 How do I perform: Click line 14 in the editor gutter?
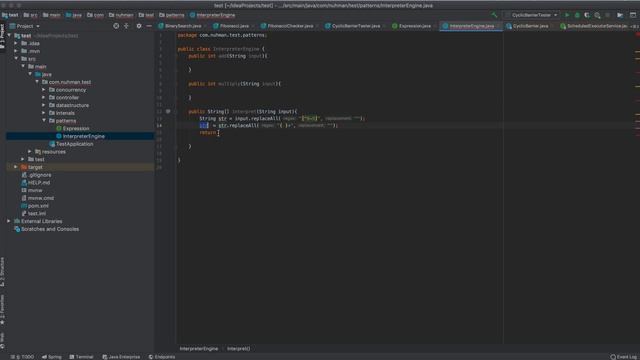pyautogui.click(x=159, y=125)
